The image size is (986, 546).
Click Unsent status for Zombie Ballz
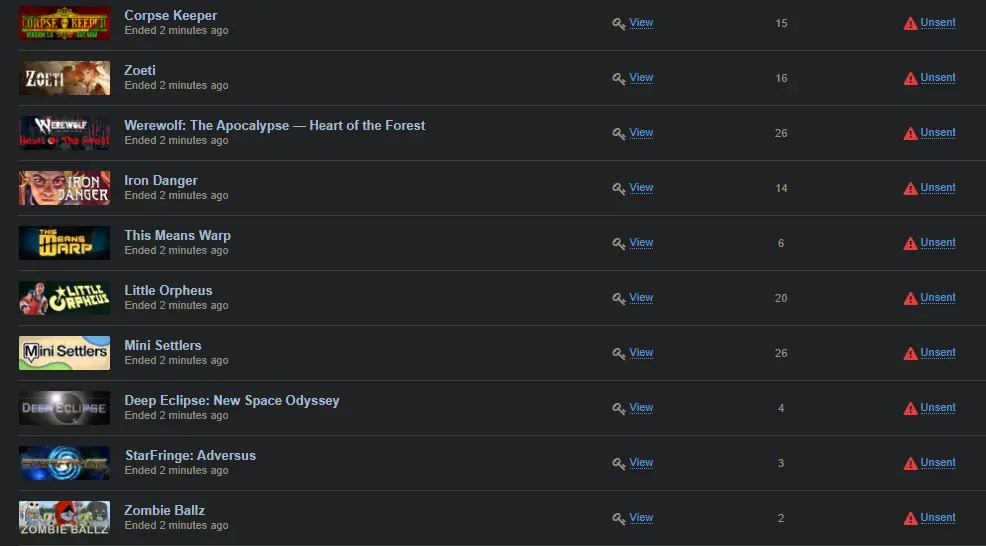pos(938,518)
